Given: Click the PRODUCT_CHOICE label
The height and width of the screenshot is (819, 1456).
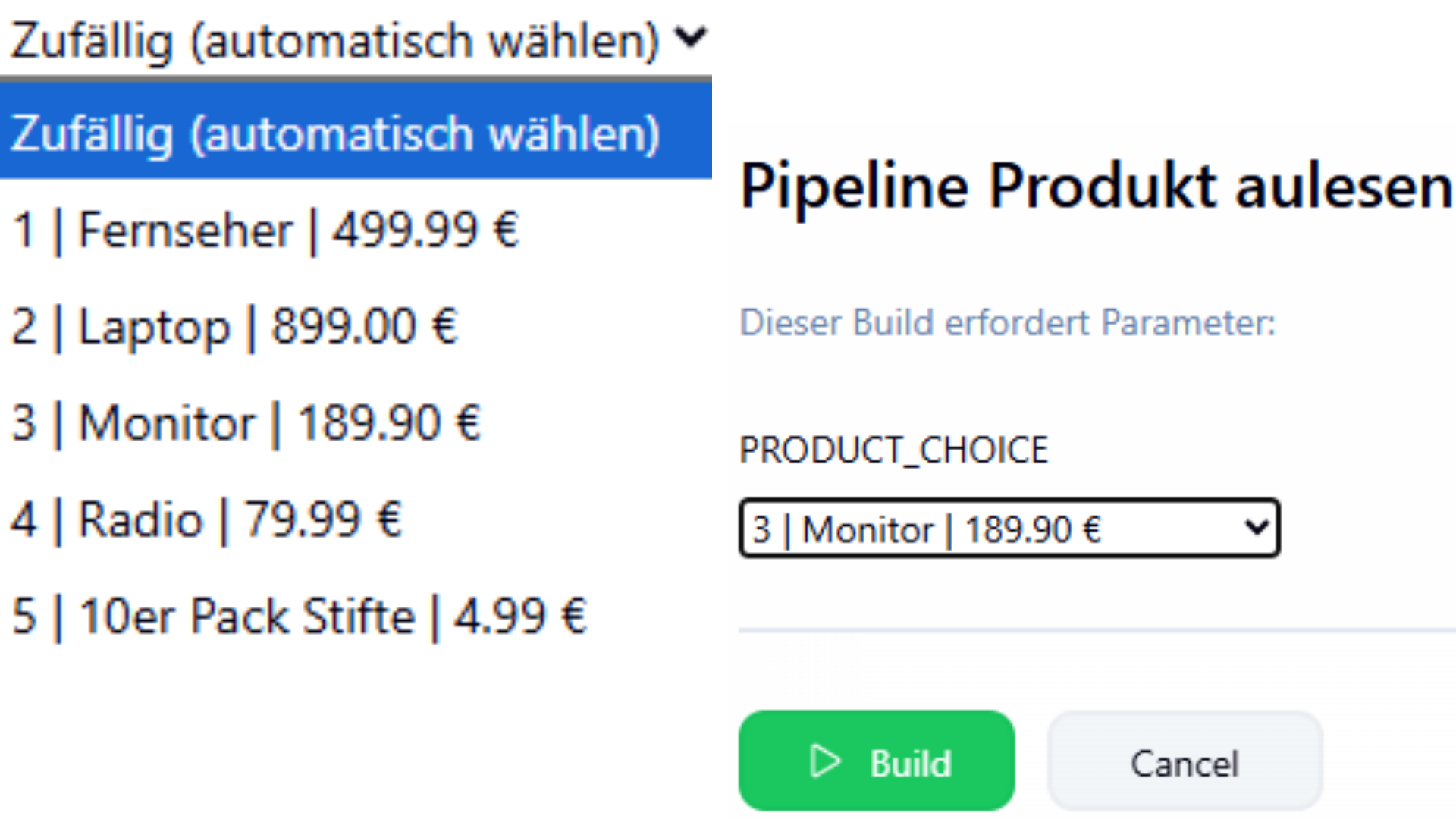Looking at the screenshot, I should point(893,450).
